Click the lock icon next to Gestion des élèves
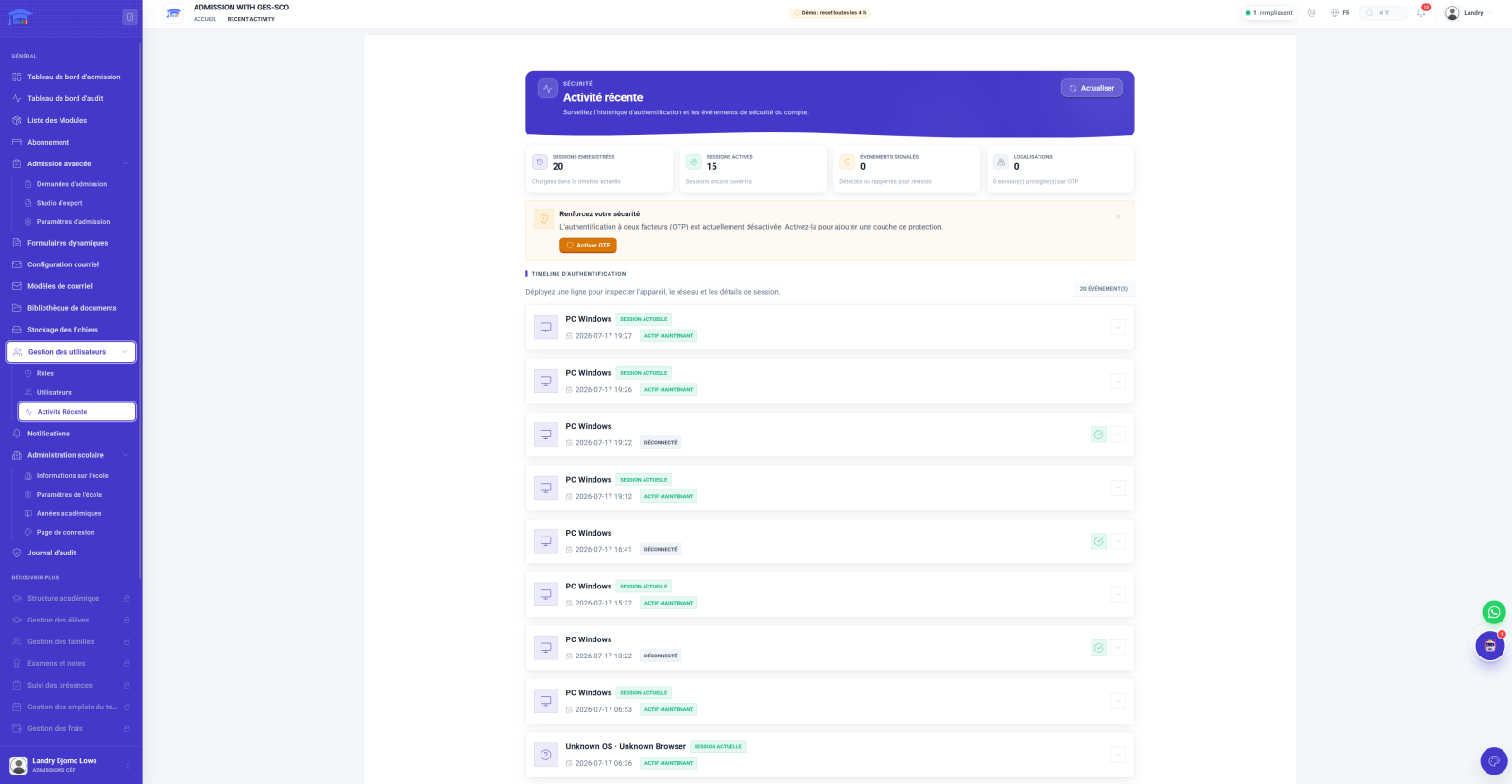The height and width of the screenshot is (784, 1512). (127, 621)
